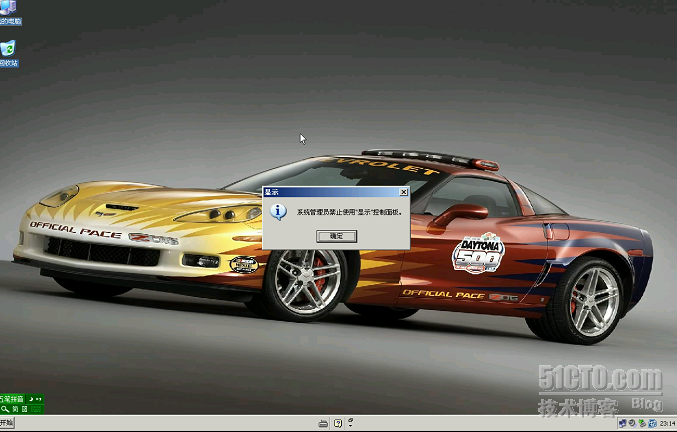677x432 pixels.
Task: Click the 五笔拼音 input method label
Action: [x=12, y=399]
